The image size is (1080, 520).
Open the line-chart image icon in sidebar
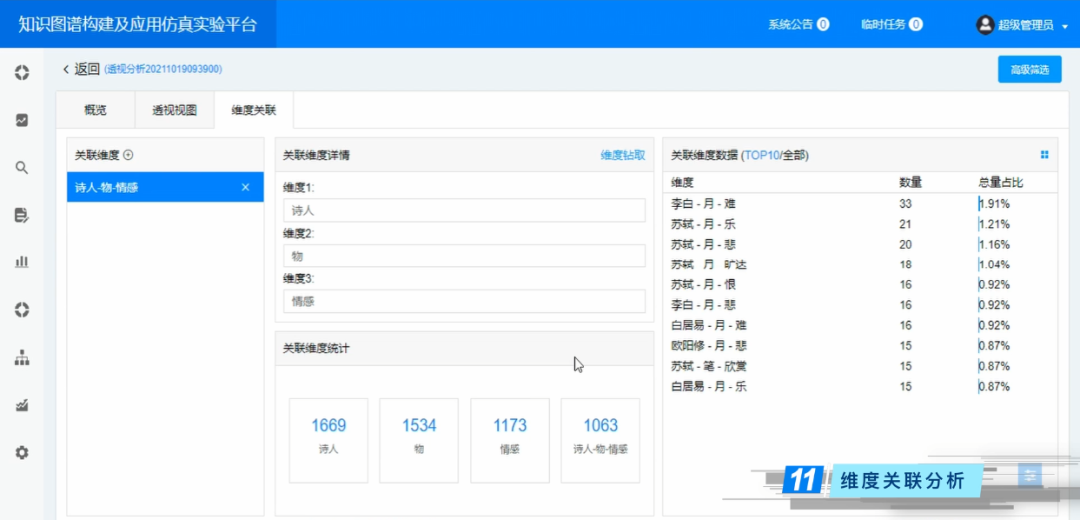click(22, 120)
